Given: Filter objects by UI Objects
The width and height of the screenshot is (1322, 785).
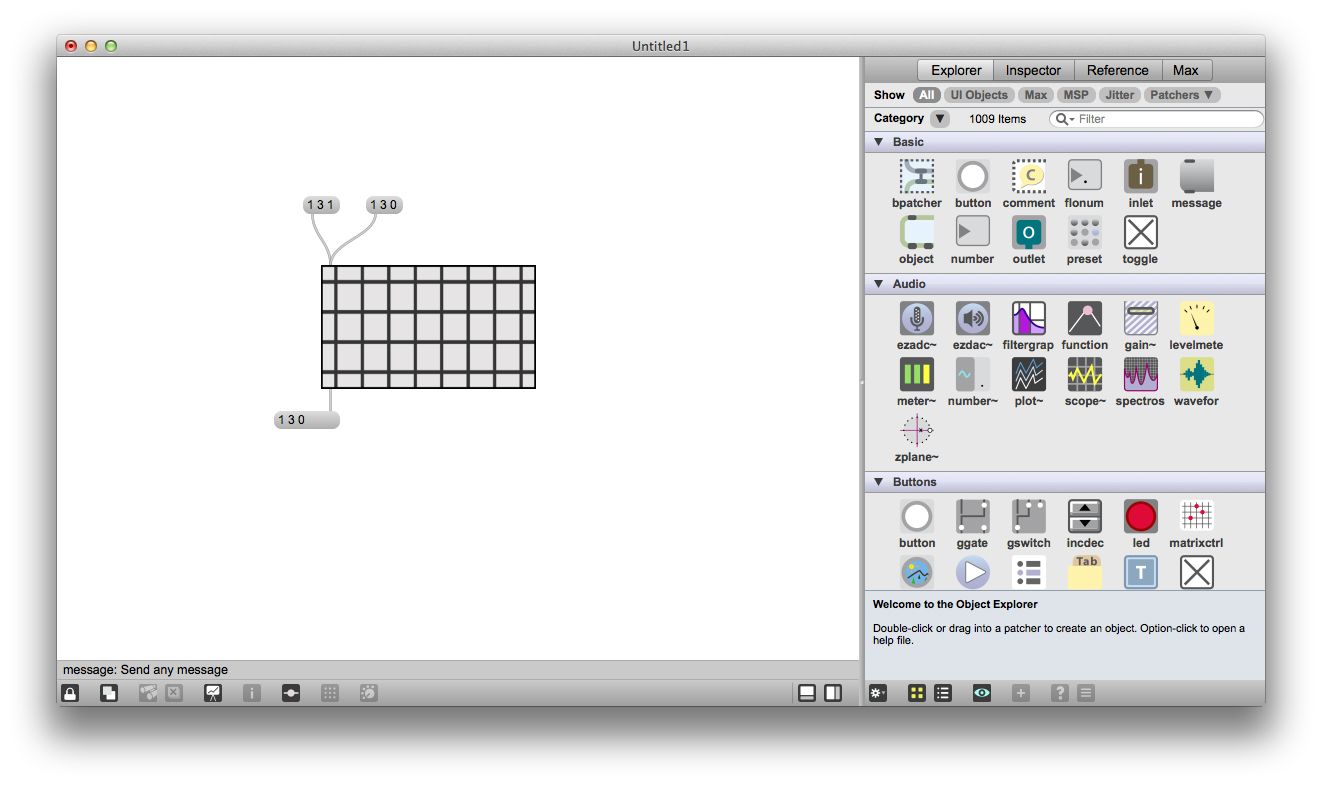Looking at the screenshot, I should (979, 94).
